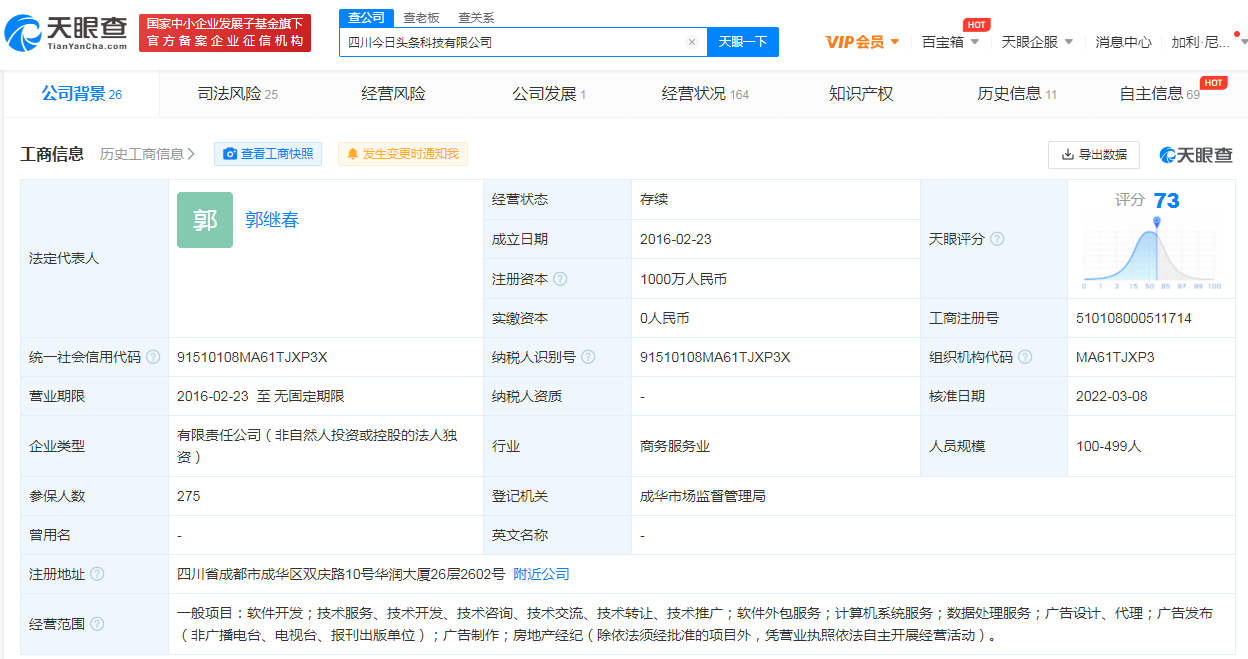Open the 历史信息 tab

coord(1017,94)
